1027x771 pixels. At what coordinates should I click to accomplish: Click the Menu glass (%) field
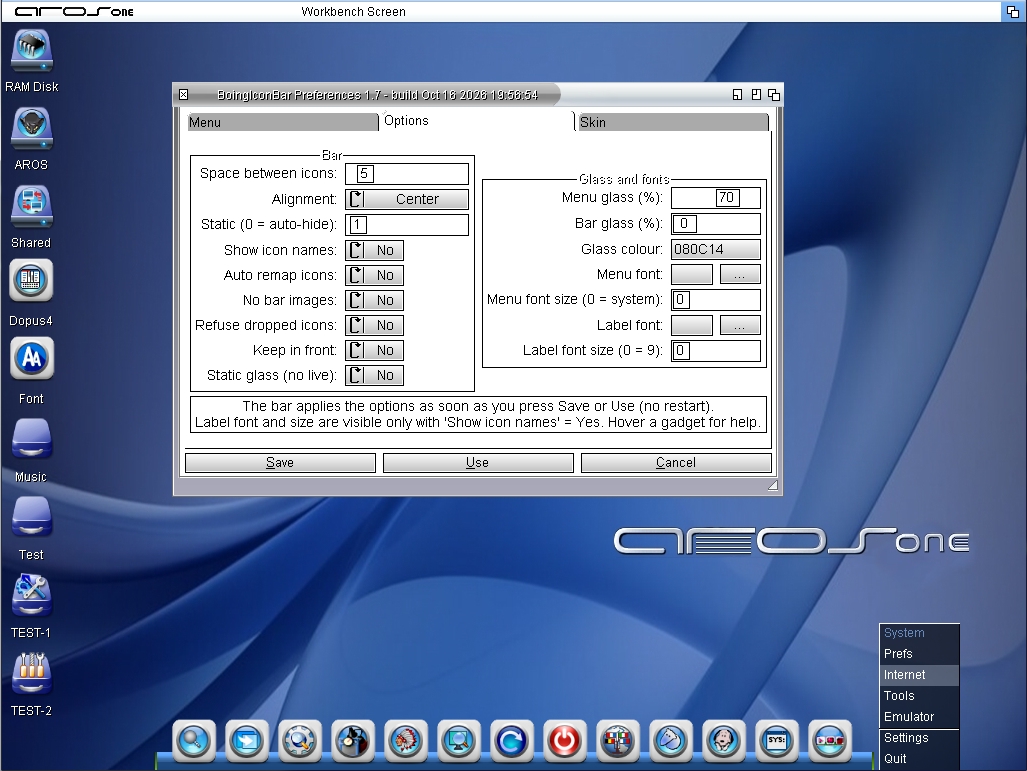pos(716,198)
